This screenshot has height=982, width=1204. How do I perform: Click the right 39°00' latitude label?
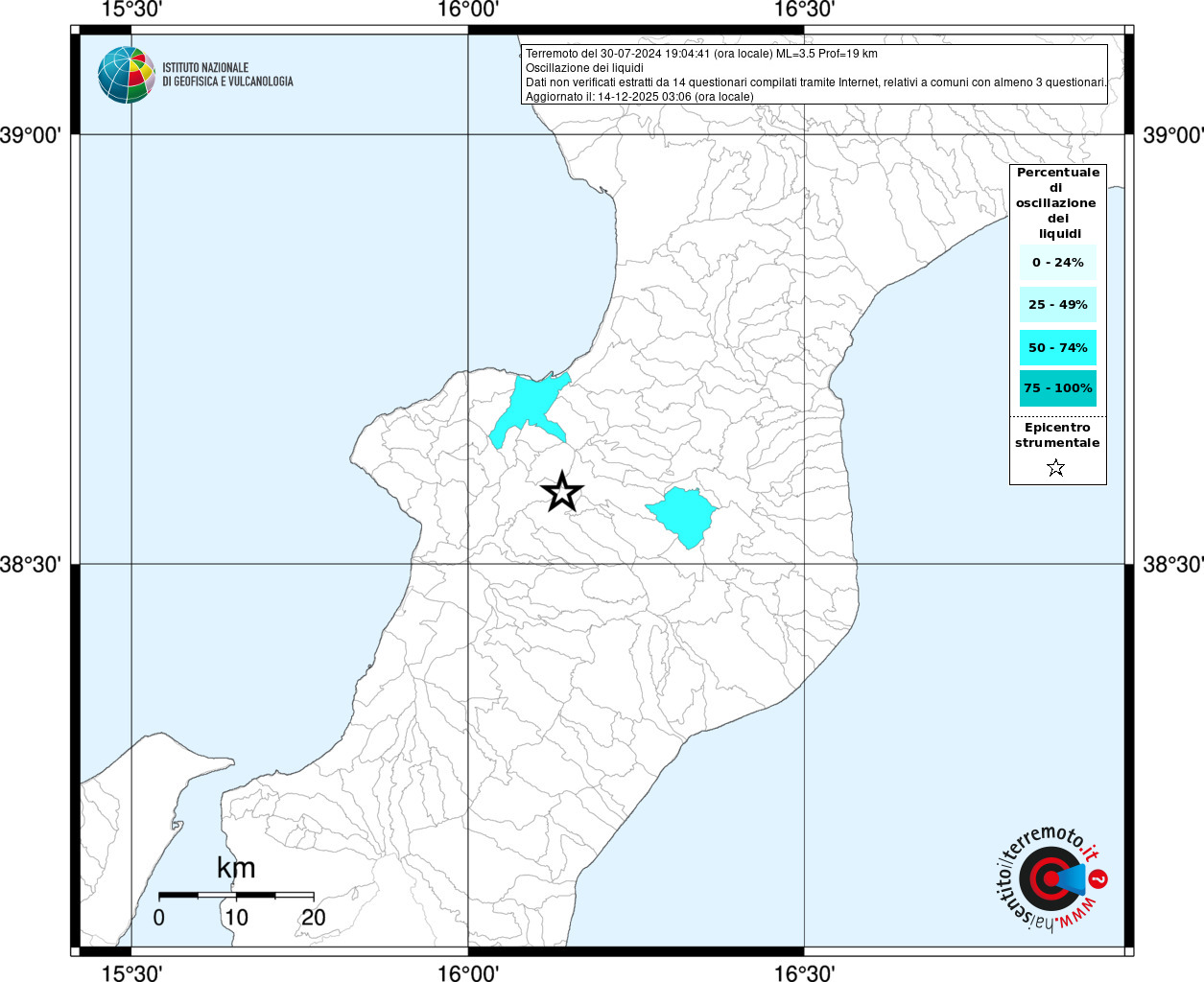(1172, 135)
